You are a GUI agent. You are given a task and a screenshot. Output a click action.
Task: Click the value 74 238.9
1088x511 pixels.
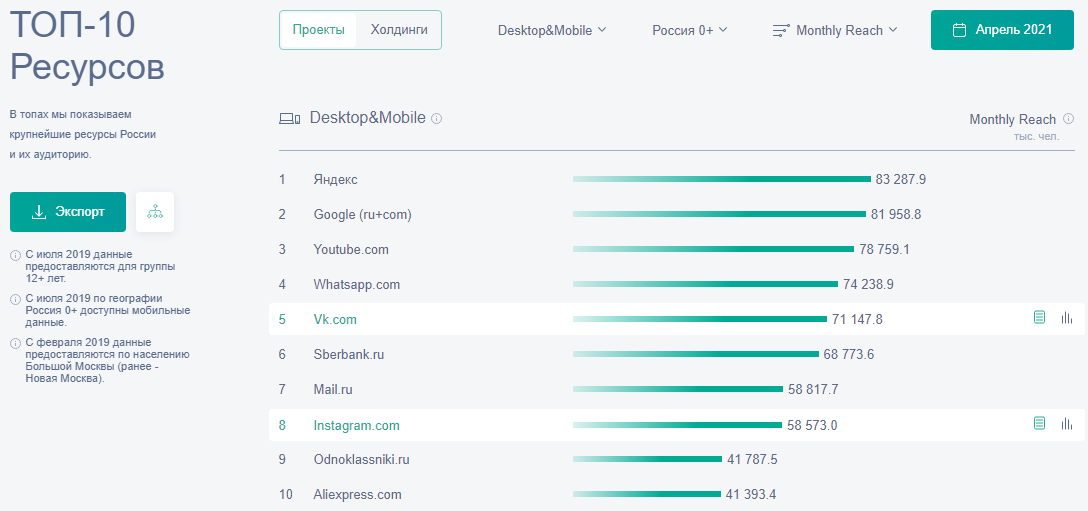click(x=868, y=284)
